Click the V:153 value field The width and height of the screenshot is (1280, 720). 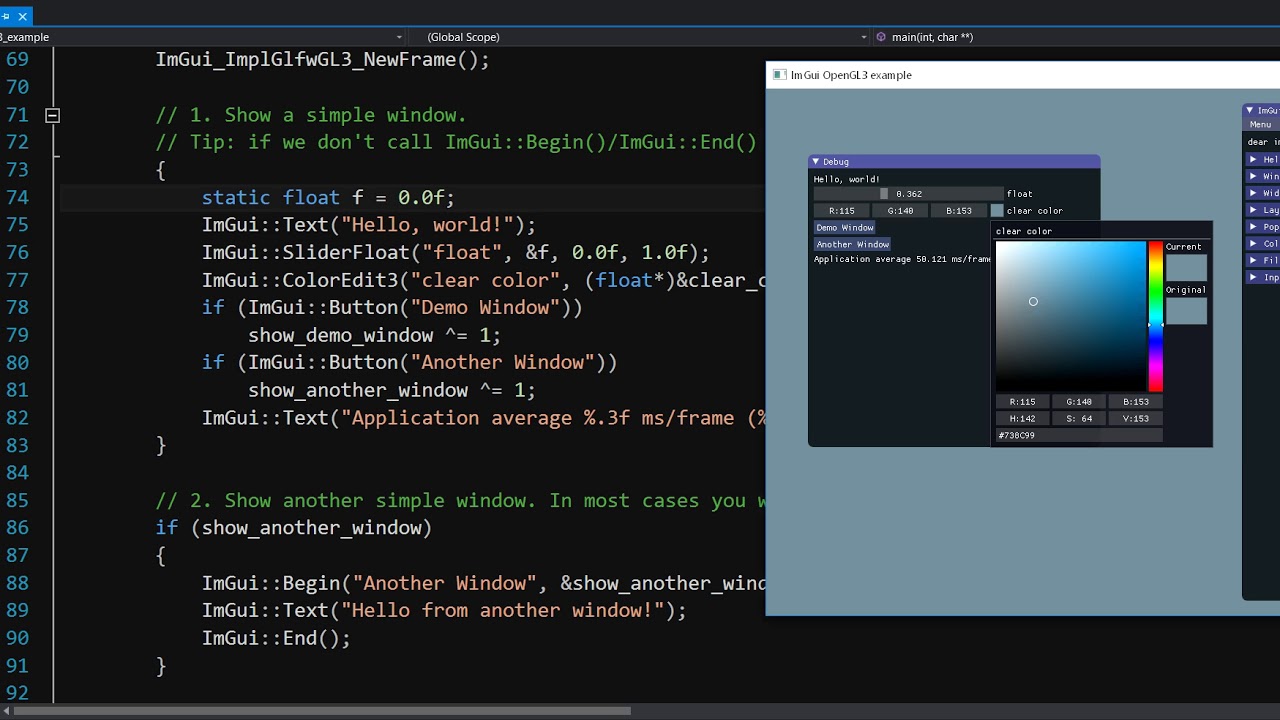pos(1136,419)
